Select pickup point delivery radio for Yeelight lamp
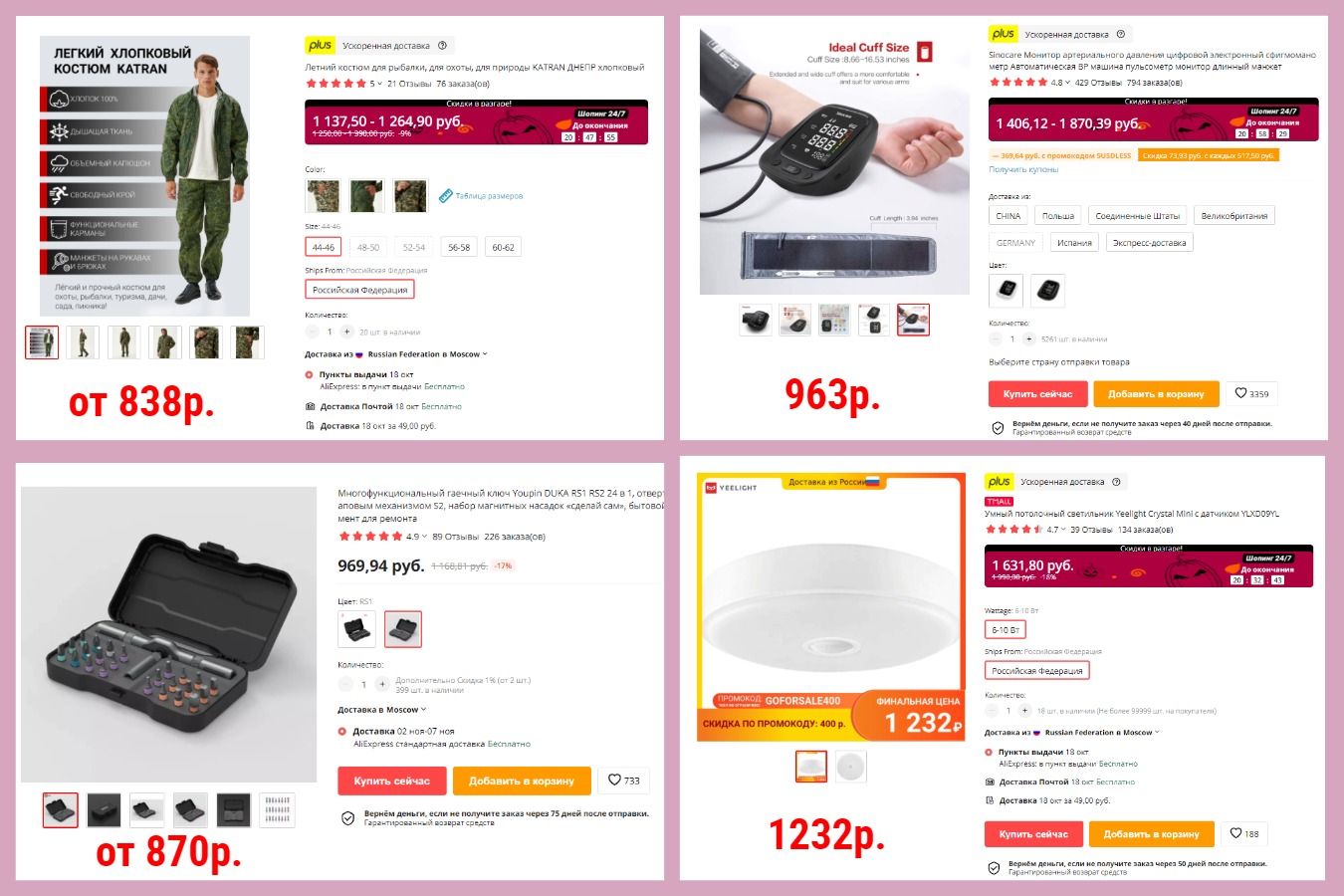This screenshot has width=1344, height=896. (989, 752)
